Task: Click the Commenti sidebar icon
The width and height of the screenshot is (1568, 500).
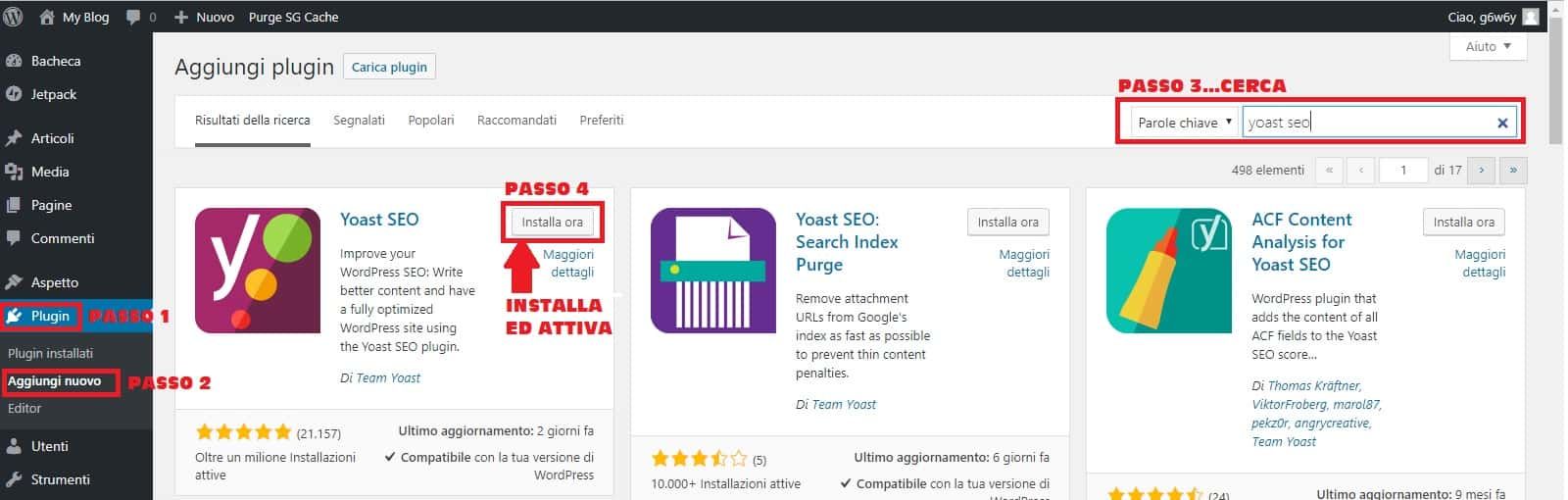Action: coord(14,238)
